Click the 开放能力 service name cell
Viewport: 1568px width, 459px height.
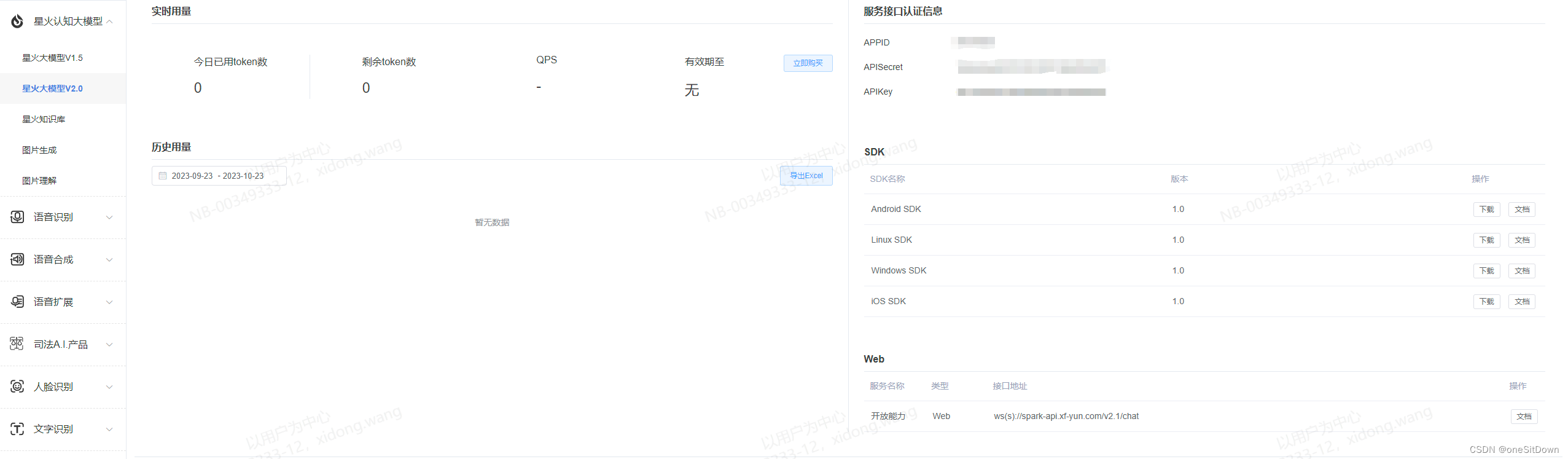point(888,417)
